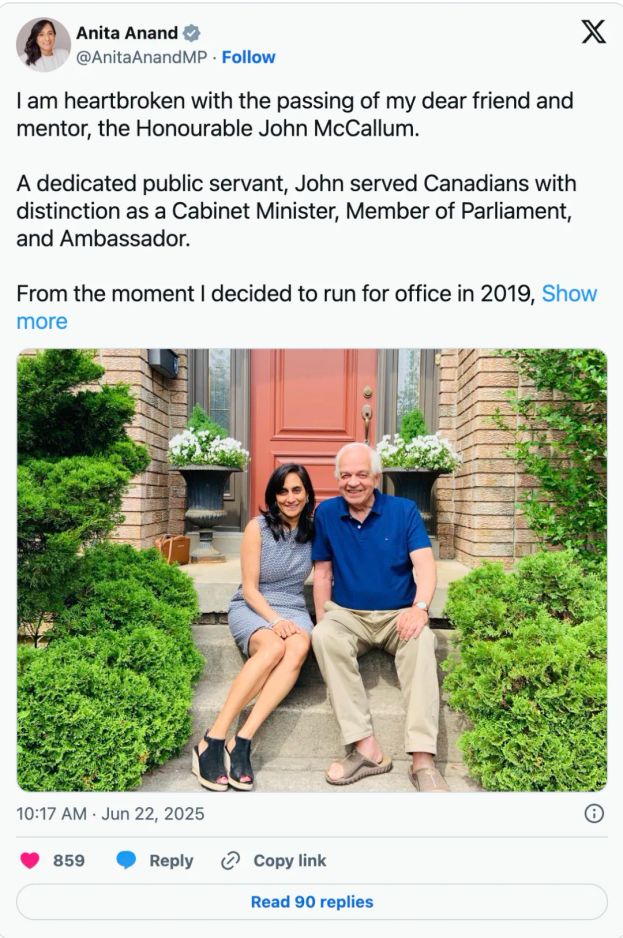Click the chain link copy icon
Image resolution: width=623 pixels, height=938 pixels.
click(231, 860)
